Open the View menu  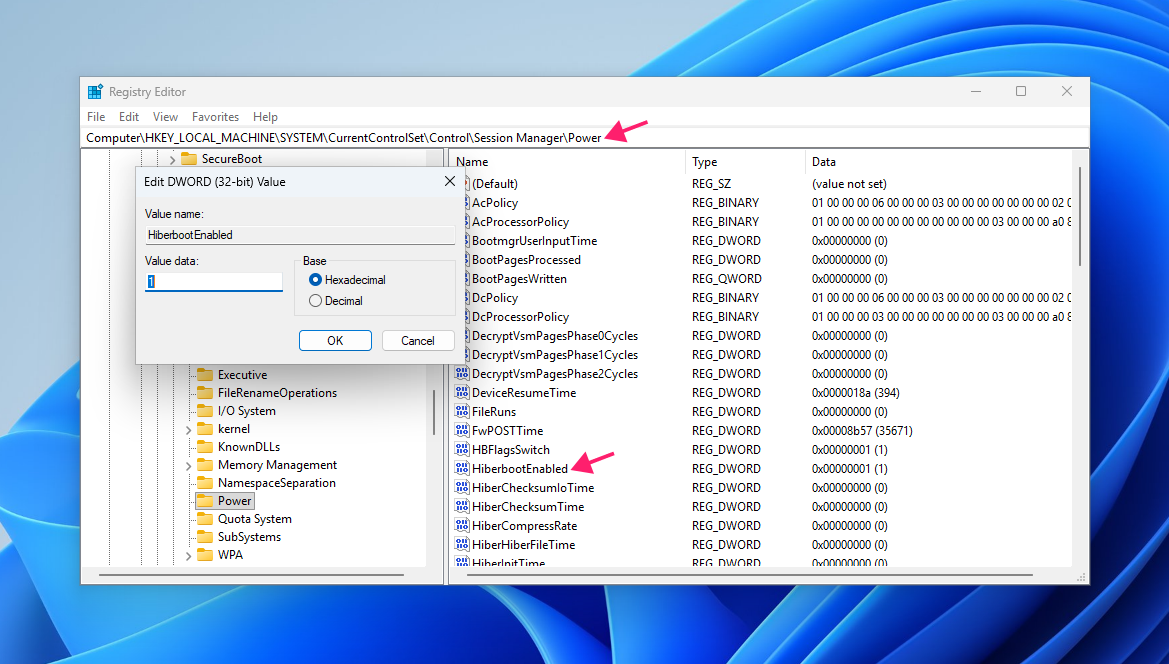coord(166,116)
